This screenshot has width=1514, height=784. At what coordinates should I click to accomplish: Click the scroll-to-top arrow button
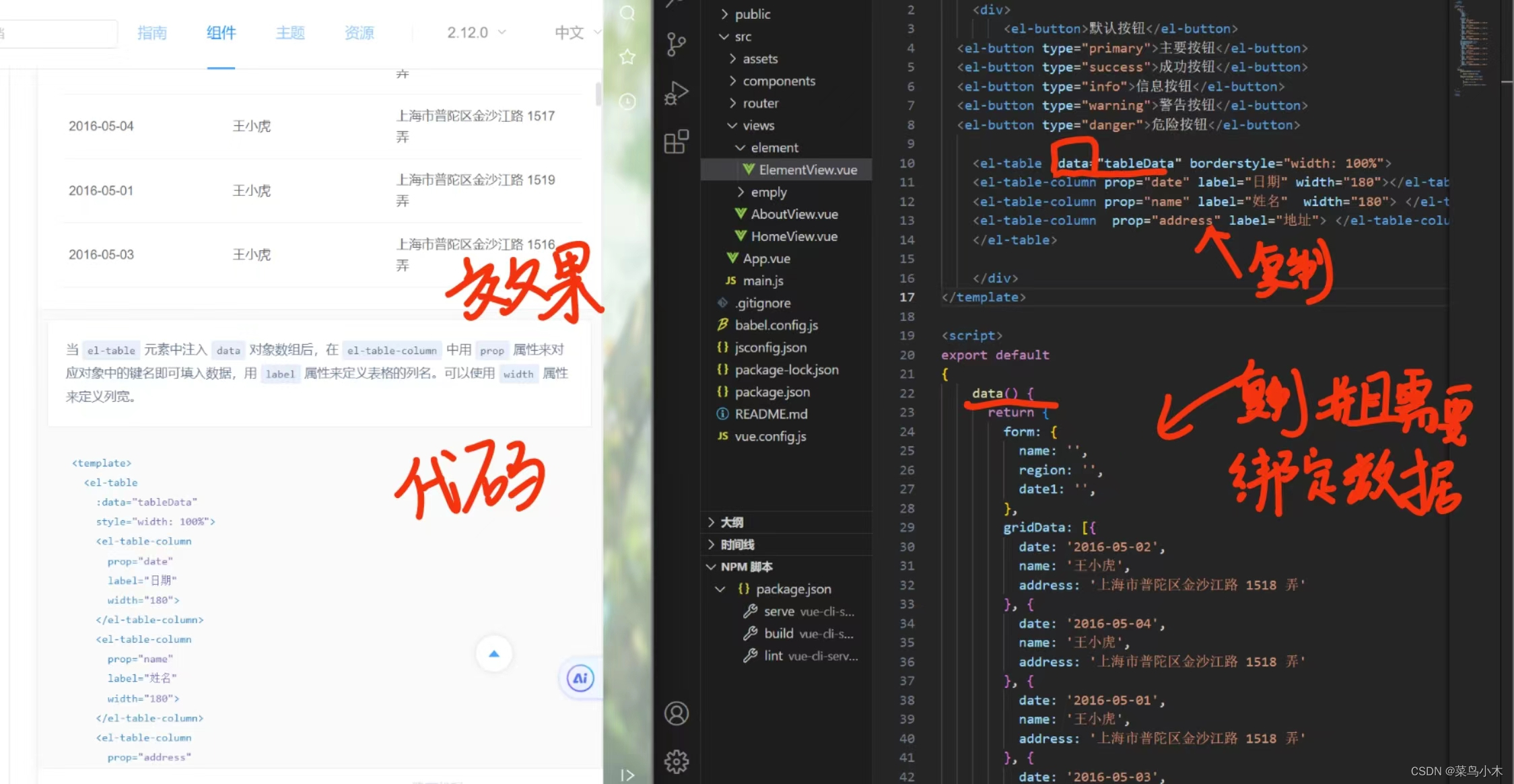[x=494, y=653]
